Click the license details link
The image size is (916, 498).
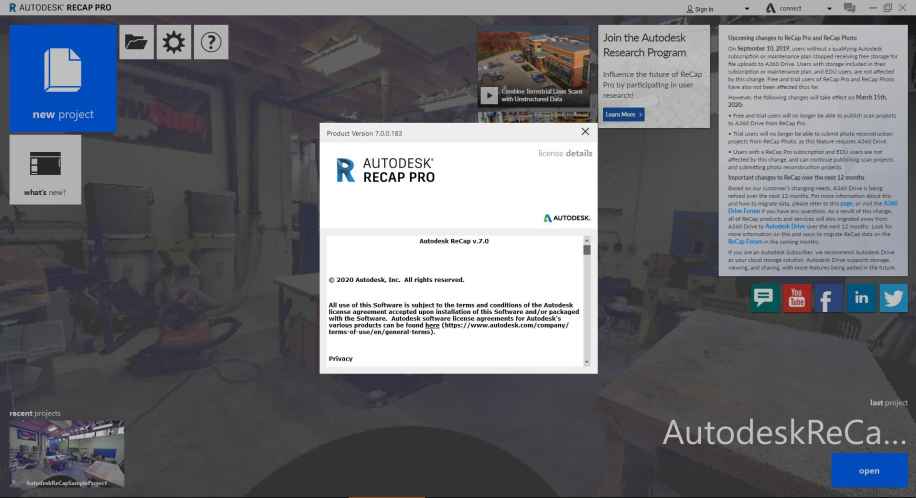(x=564, y=154)
